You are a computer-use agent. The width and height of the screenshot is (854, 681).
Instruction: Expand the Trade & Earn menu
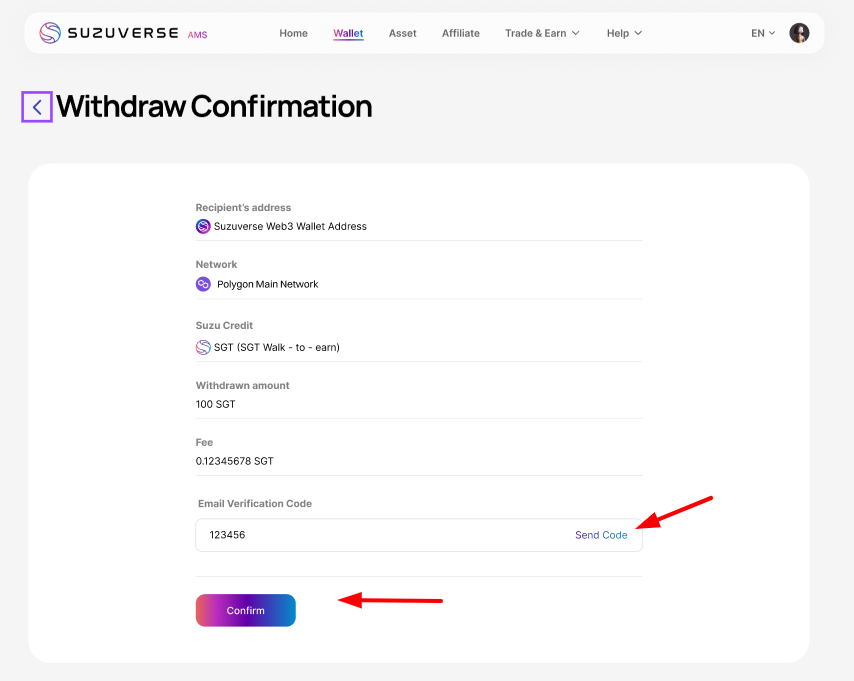click(542, 33)
